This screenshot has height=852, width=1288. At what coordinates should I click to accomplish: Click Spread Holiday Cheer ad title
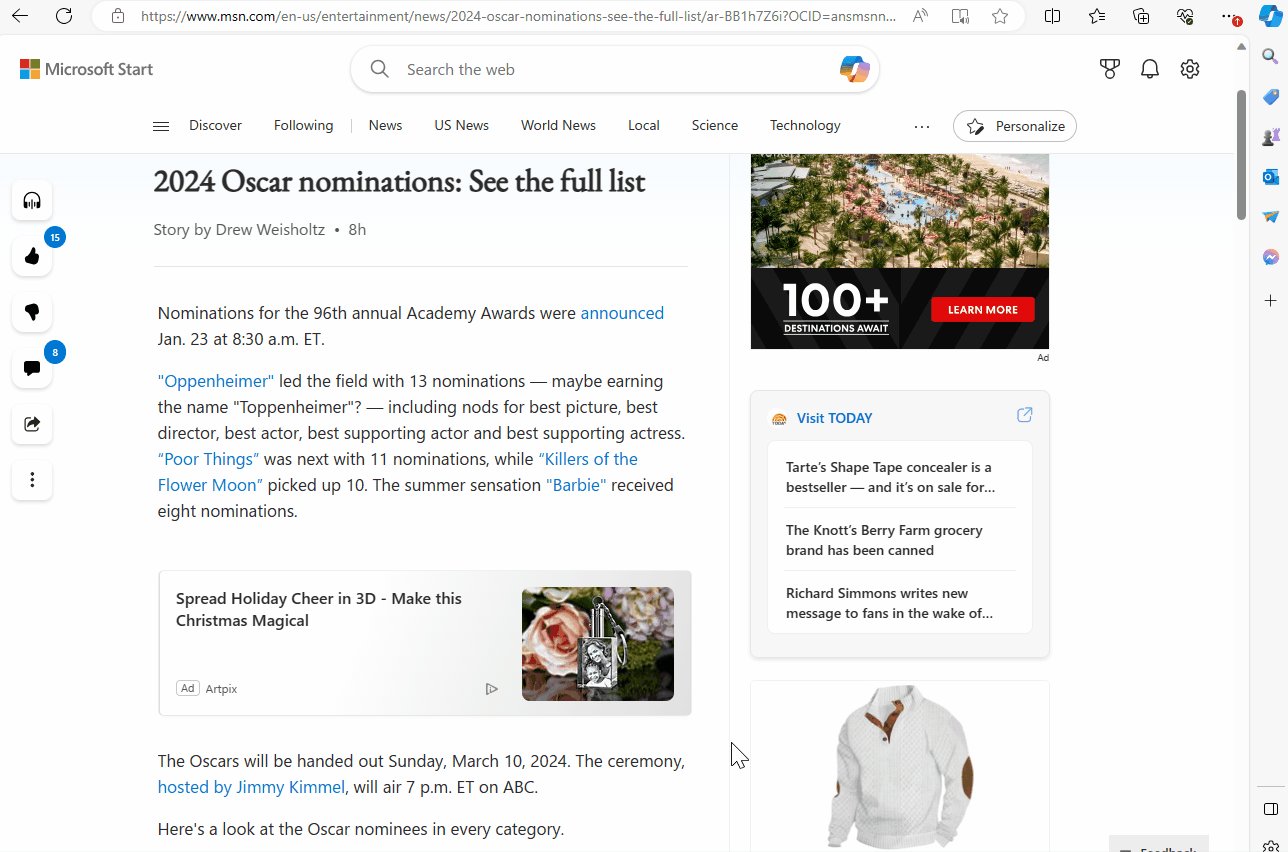(x=319, y=609)
